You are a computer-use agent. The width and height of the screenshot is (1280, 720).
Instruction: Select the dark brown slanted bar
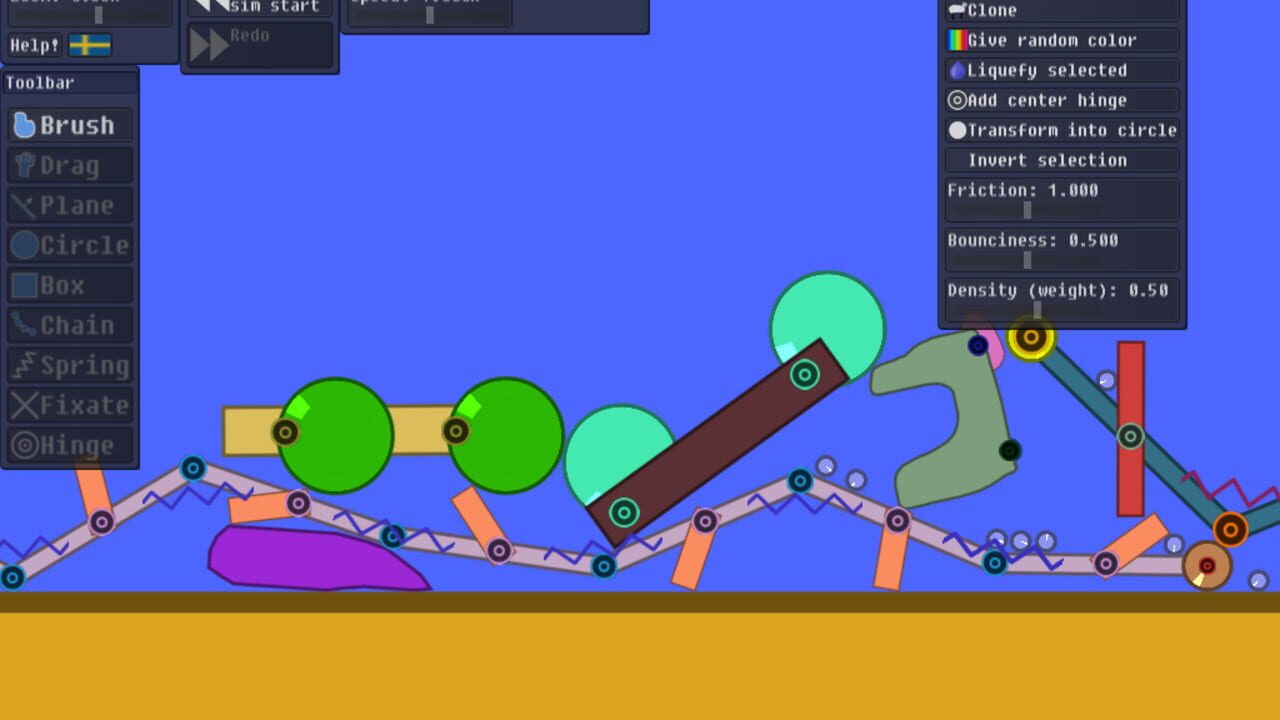(x=716, y=445)
